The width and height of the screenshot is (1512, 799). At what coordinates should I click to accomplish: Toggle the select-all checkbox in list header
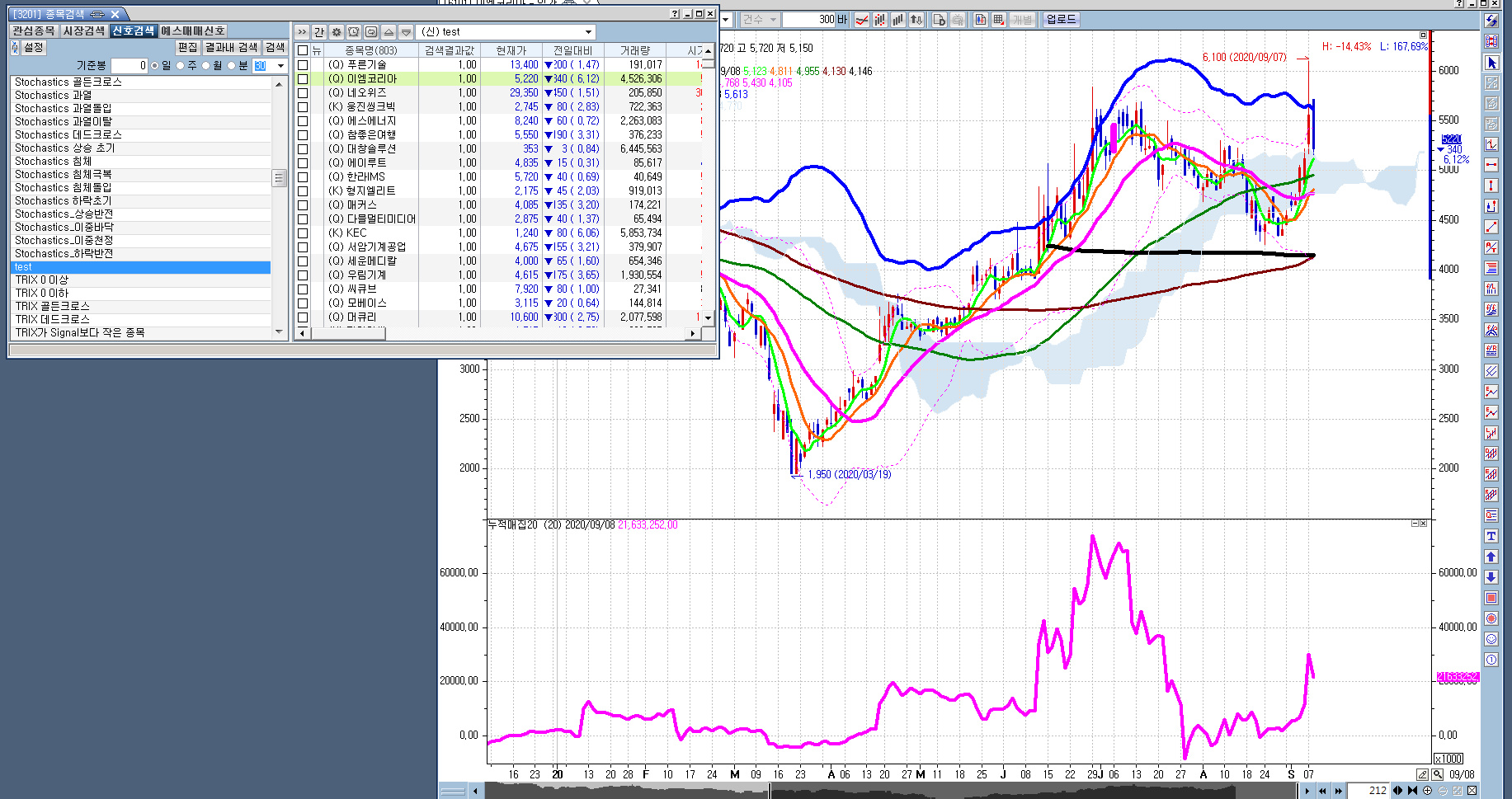(x=303, y=51)
